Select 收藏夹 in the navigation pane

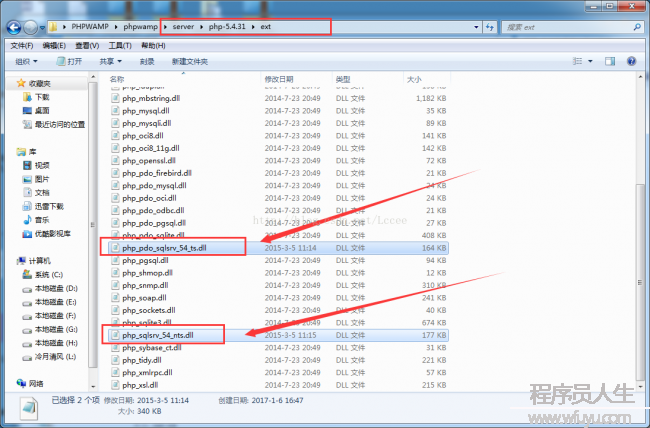tap(39, 83)
